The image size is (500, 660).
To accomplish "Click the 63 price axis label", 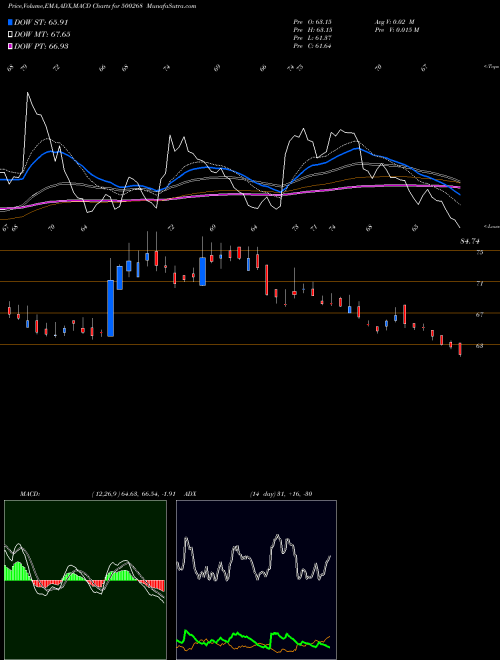I will tap(479, 346).
